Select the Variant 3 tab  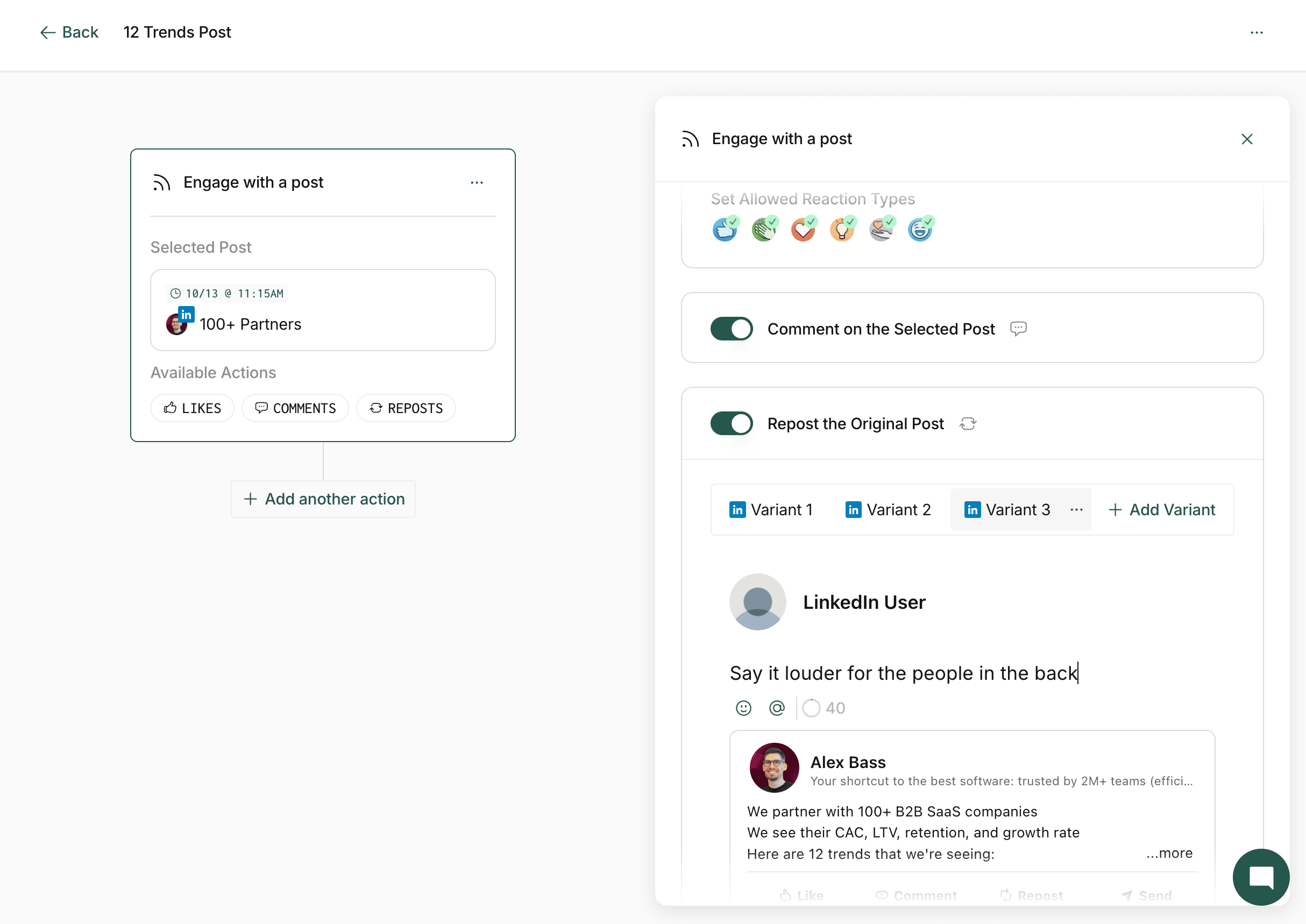point(1007,510)
